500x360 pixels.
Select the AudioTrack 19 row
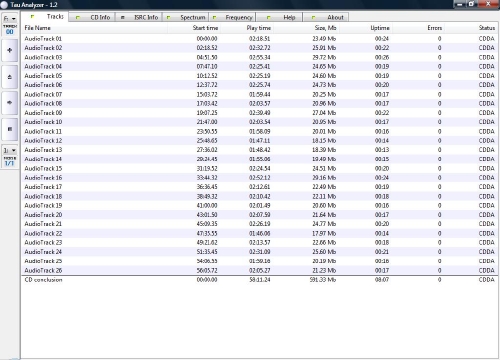[260, 205]
